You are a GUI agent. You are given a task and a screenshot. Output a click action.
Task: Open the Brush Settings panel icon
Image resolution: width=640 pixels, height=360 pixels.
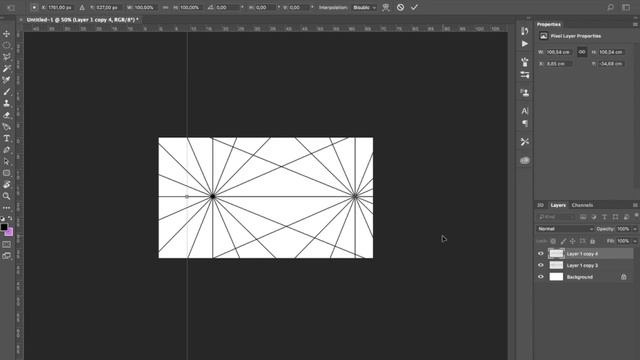coord(524,75)
